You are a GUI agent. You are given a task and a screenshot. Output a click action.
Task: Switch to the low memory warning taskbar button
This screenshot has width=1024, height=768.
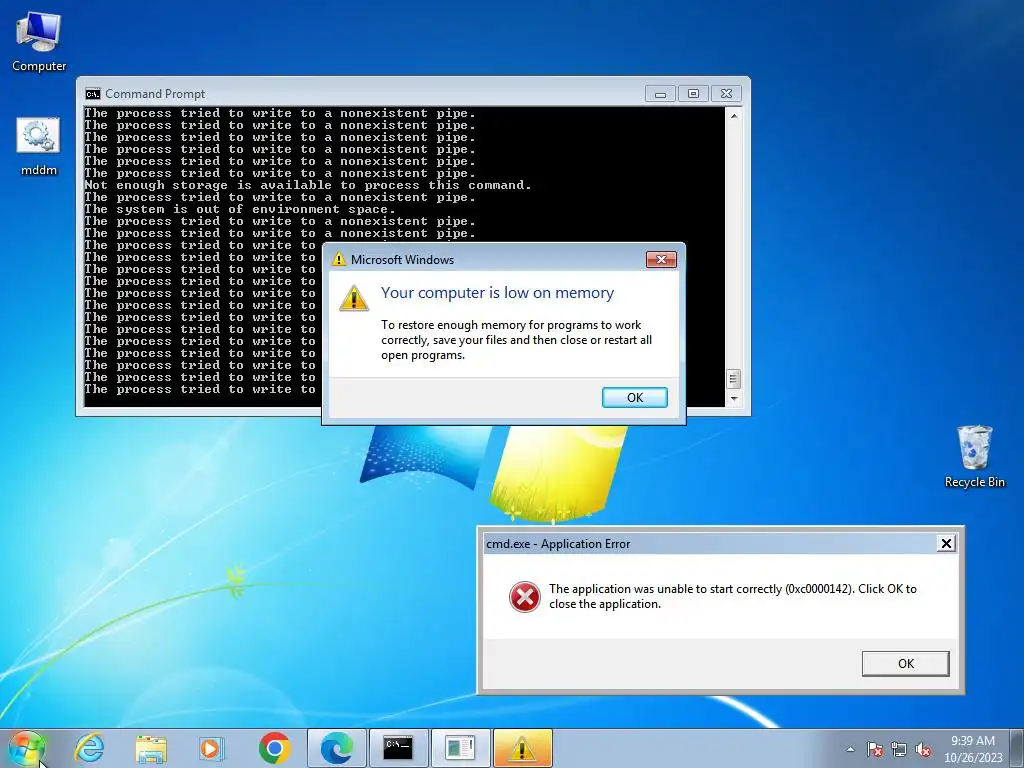522,748
